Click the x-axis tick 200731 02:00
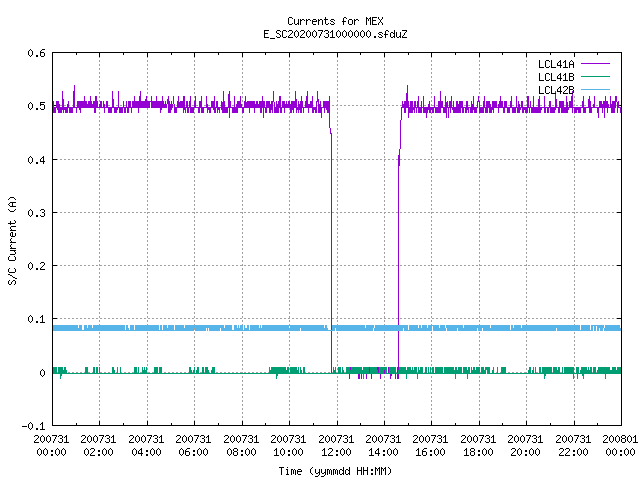 coord(98,446)
